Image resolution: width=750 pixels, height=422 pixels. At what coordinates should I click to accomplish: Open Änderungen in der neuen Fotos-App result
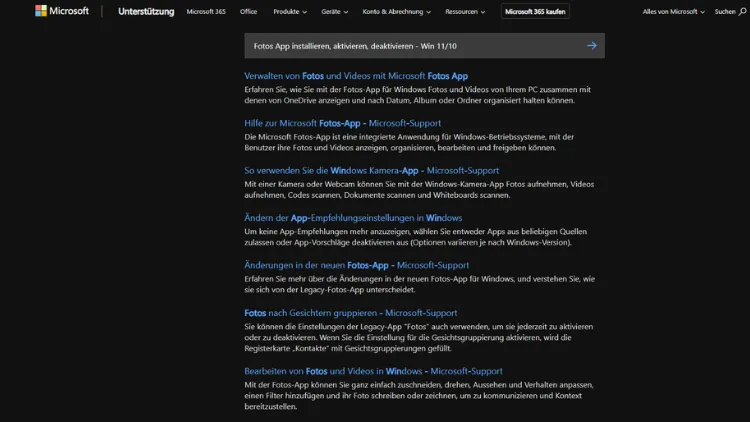click(x=356, y=266)
